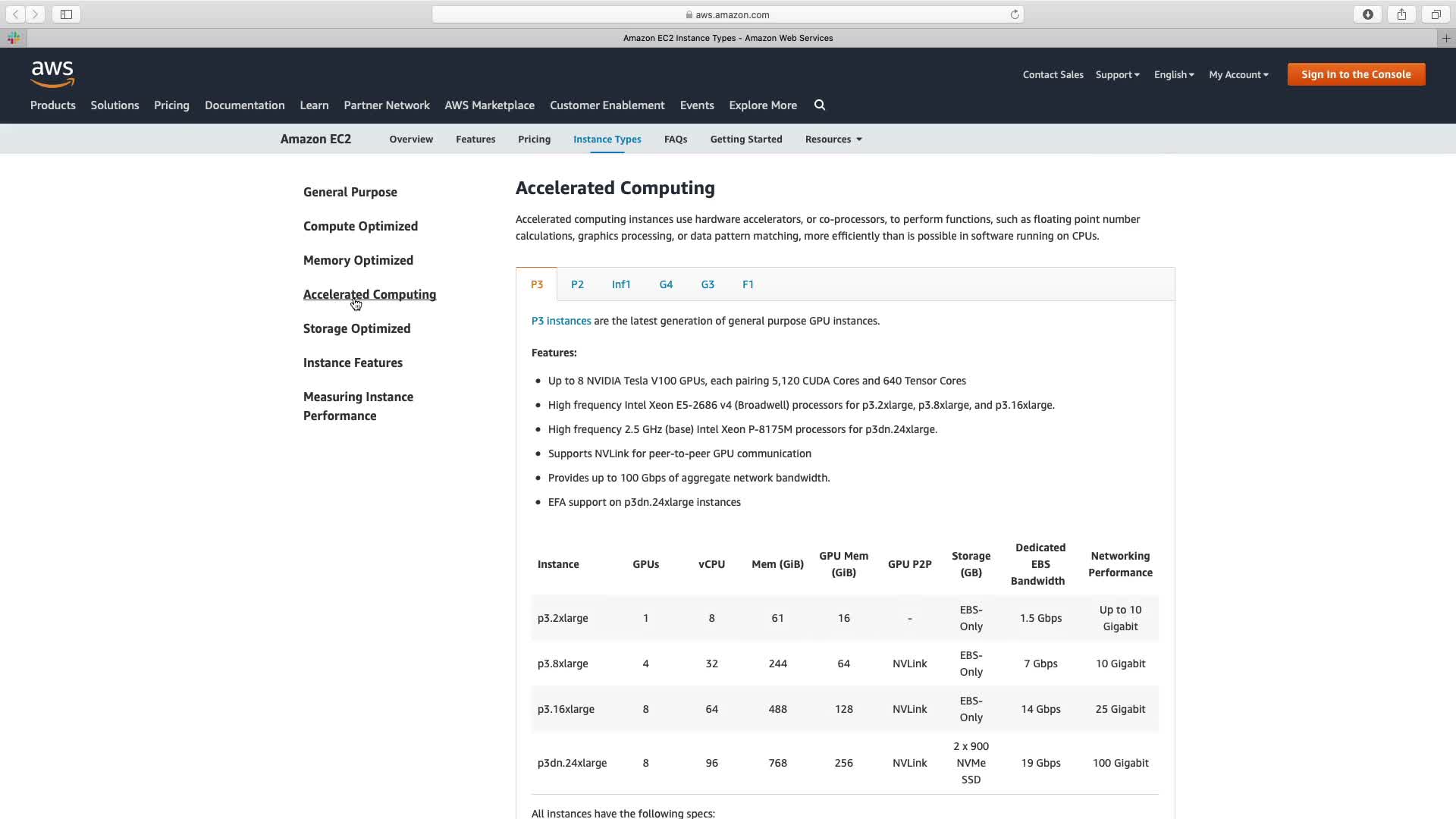The height and width of the screenshot is (819, 1456).
Task: Click Safari share icon
Action: (1401, 14)
